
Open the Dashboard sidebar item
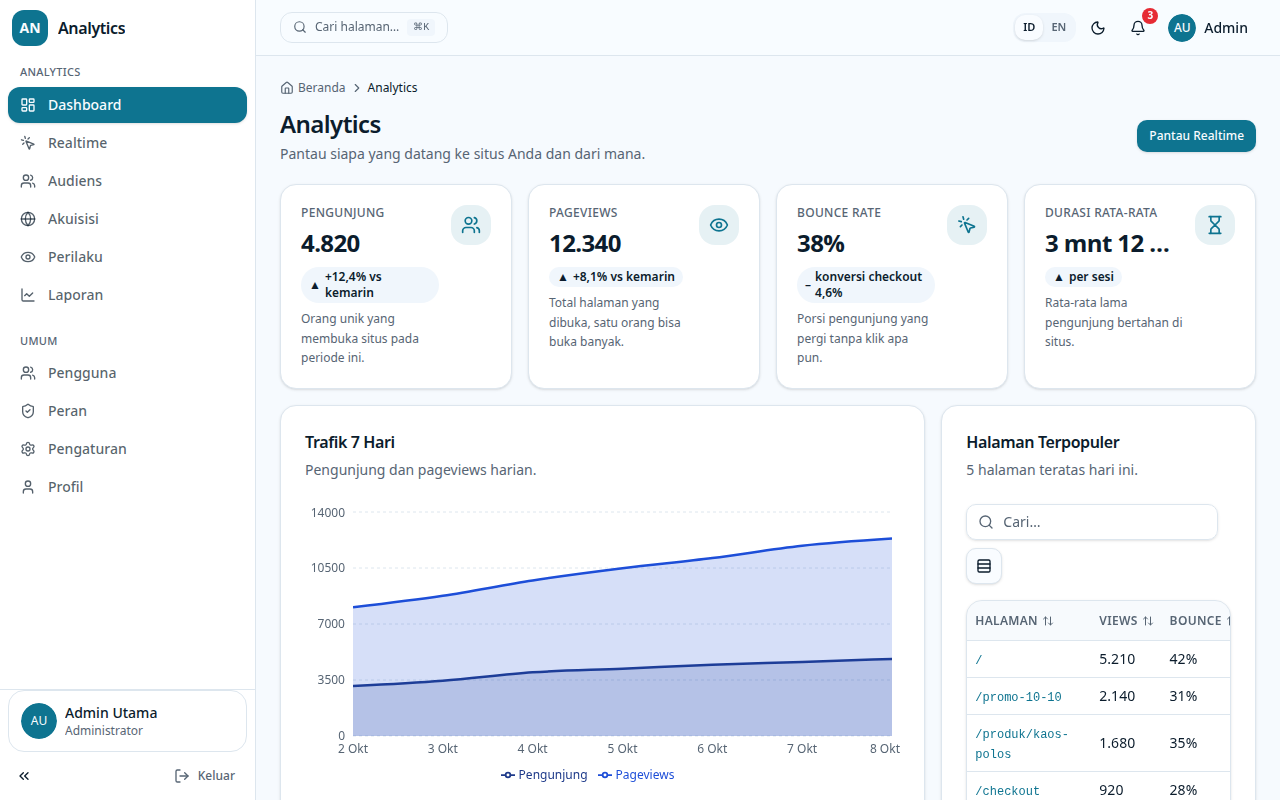pyautogui.click(x=127, y=105)
